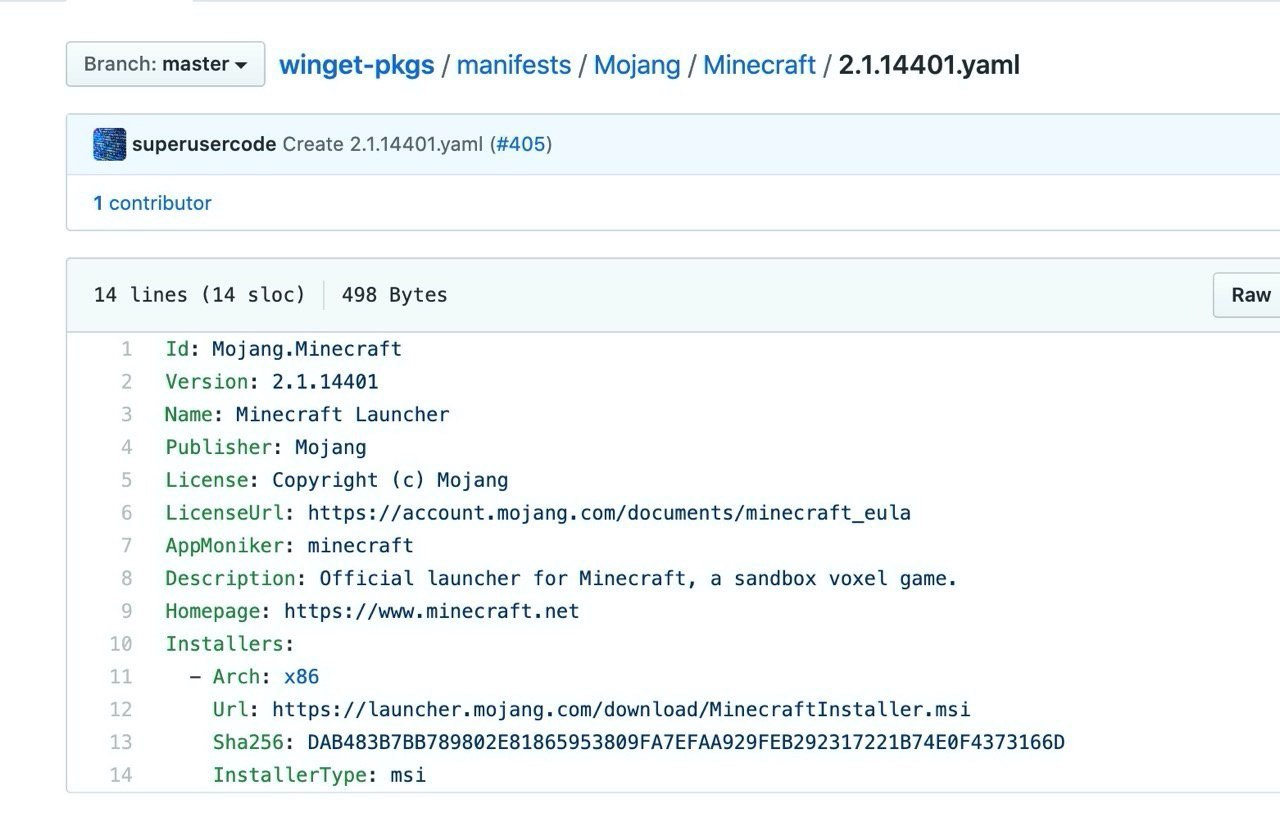Select line number 8

tap(127, 578)
